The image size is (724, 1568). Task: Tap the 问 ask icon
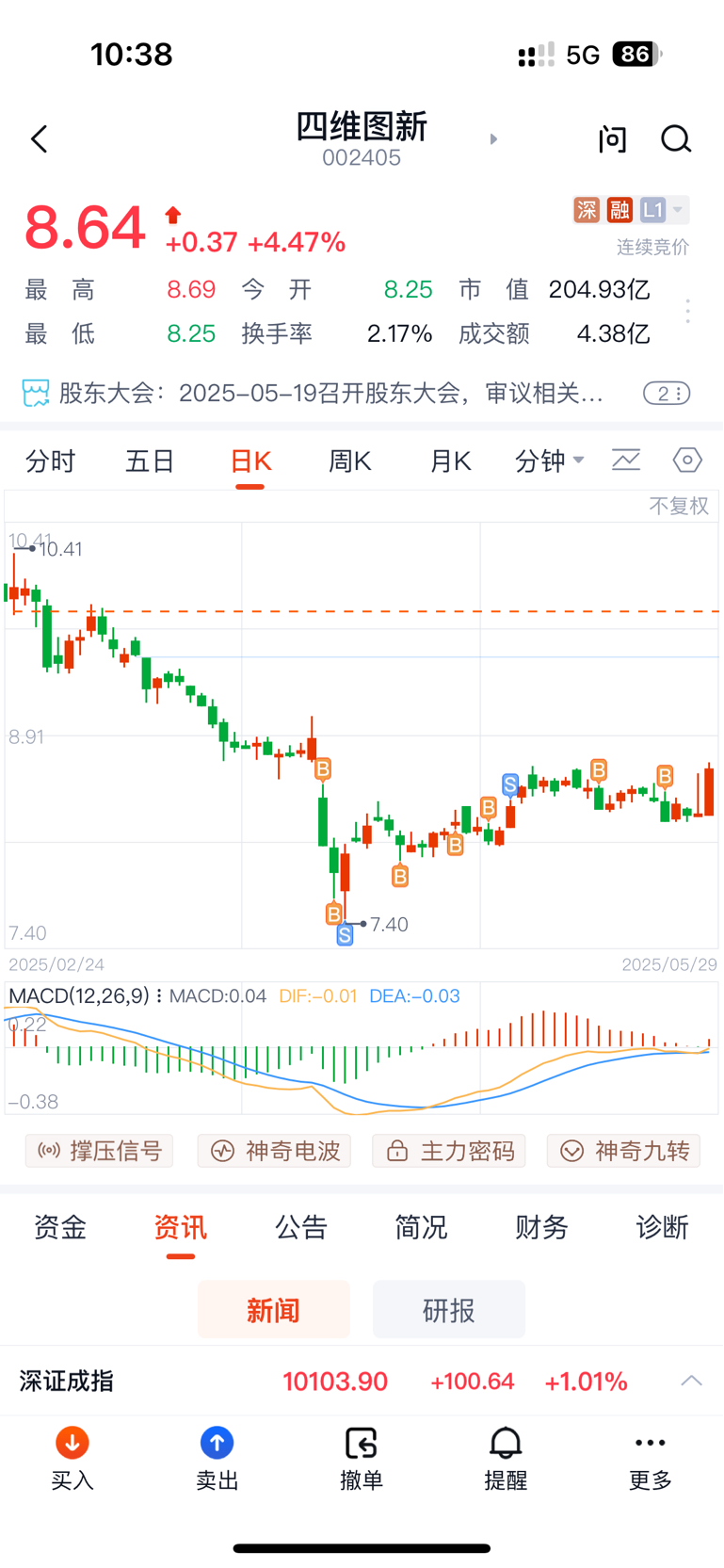pos(613,139)
